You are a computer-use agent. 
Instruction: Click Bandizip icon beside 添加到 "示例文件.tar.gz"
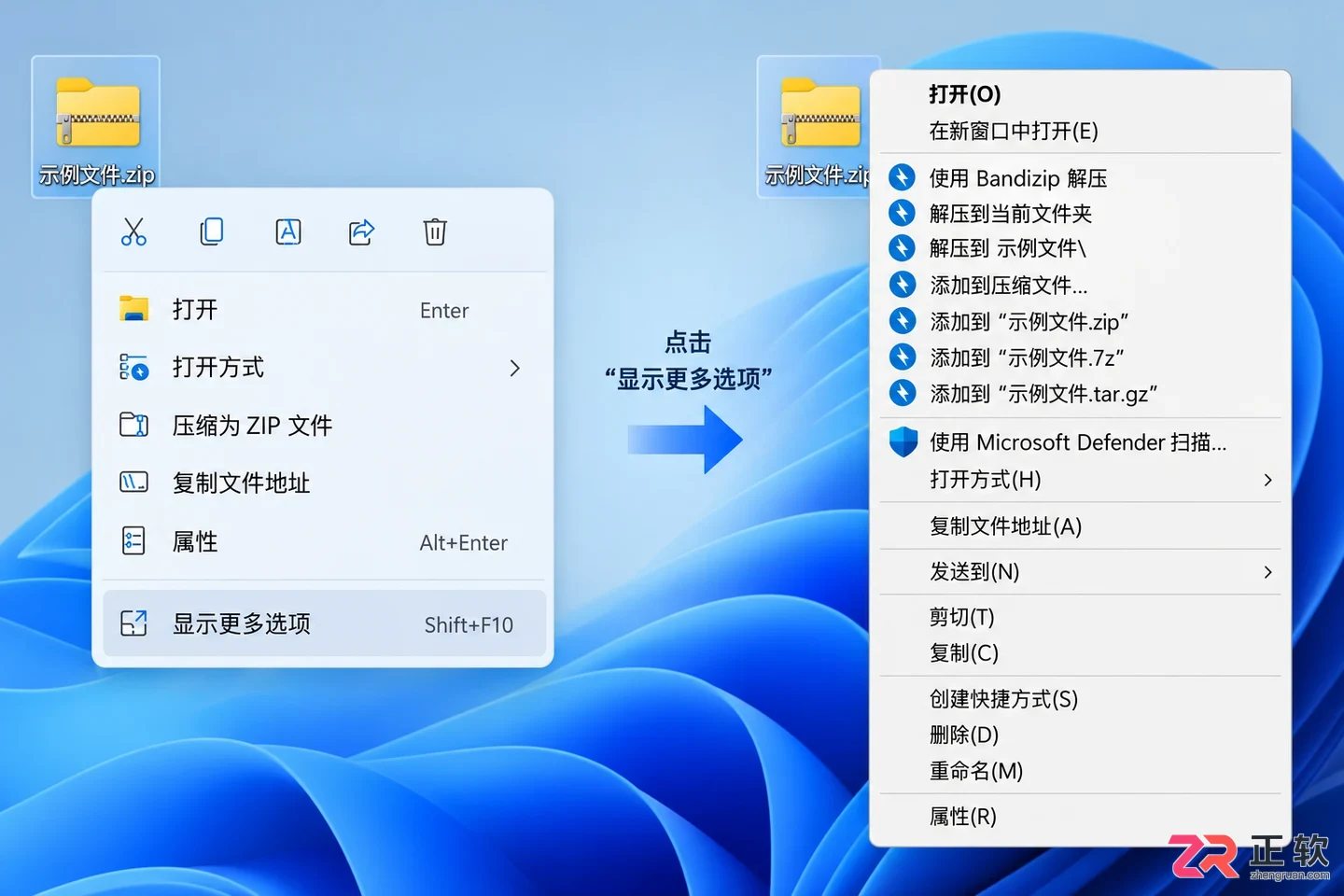pos(902,393)
